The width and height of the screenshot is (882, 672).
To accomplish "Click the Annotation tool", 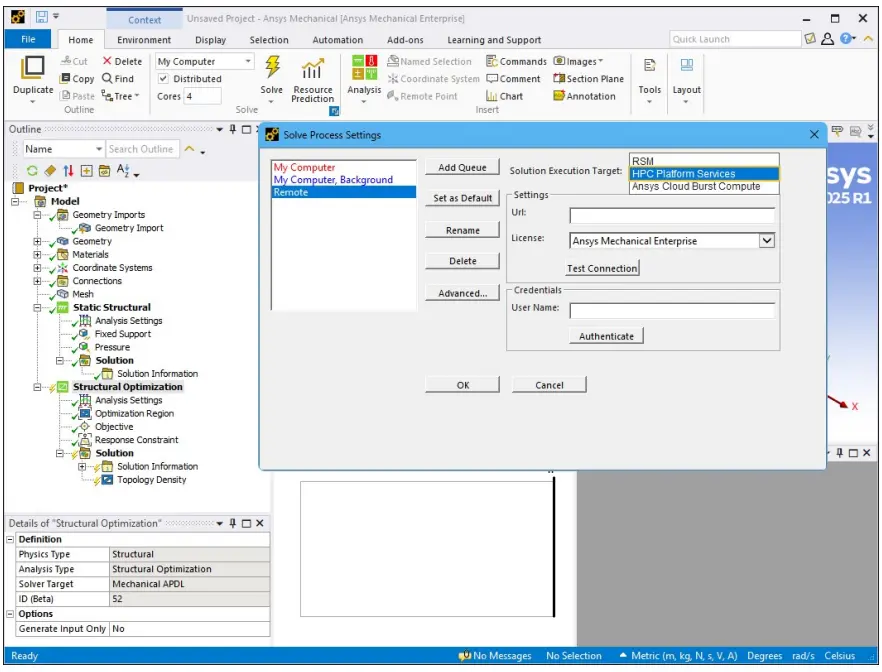I will tap(584, 96).
